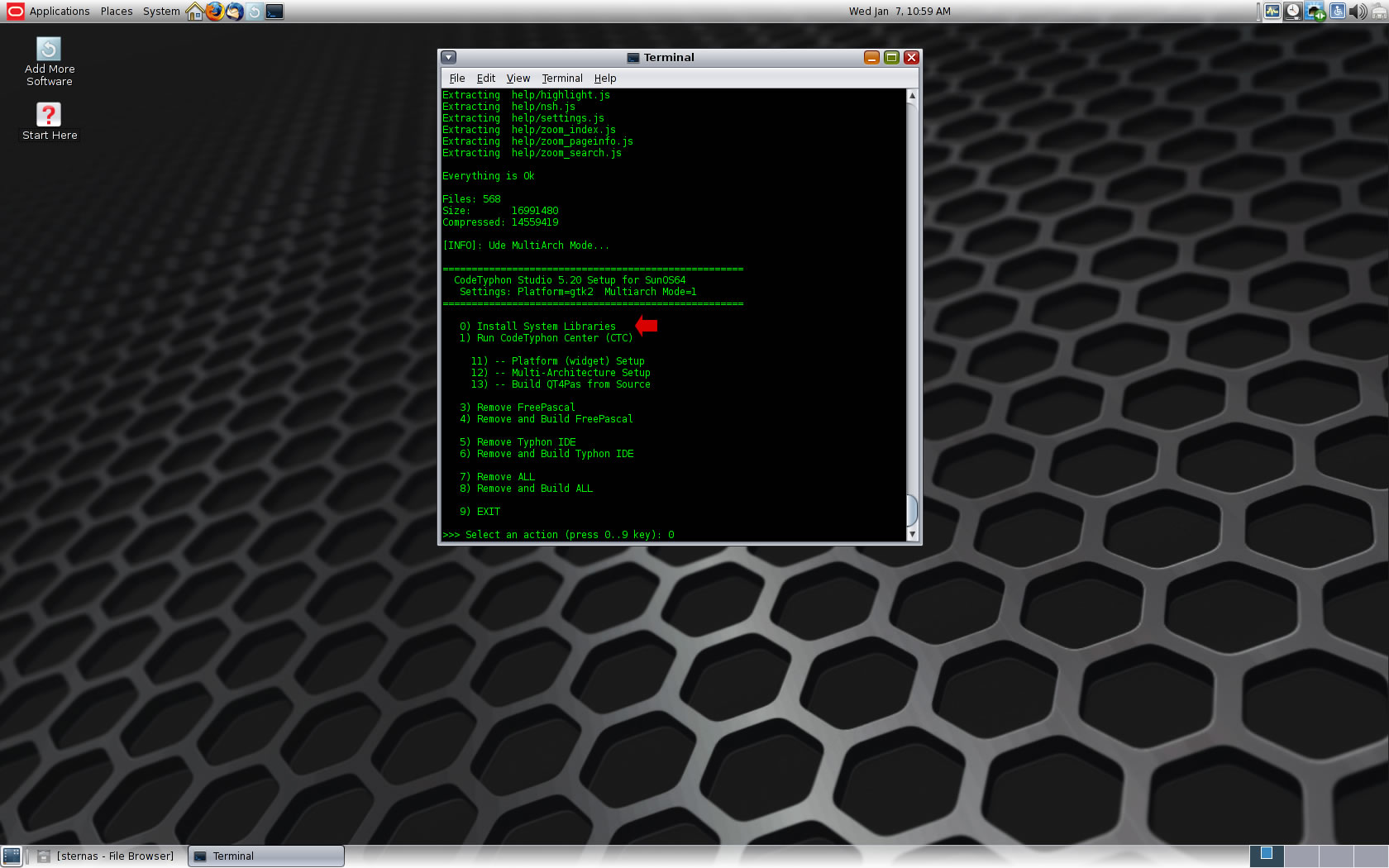Click the '7) Remove ALL' line
This screenshot has width=1389, height=868.
click(497, 477)
